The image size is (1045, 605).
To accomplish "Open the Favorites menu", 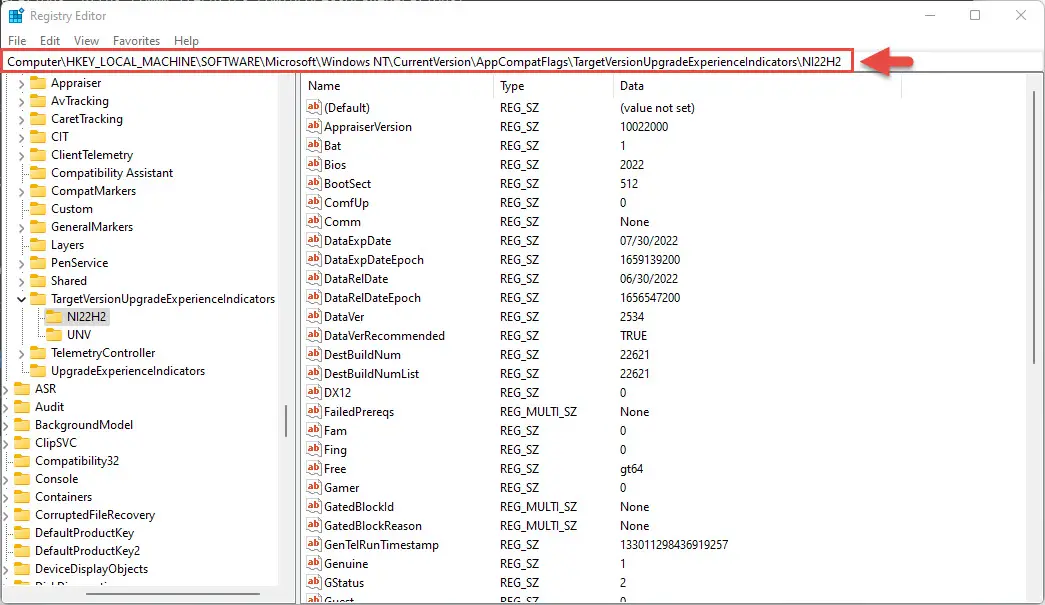I will [136, 41].
